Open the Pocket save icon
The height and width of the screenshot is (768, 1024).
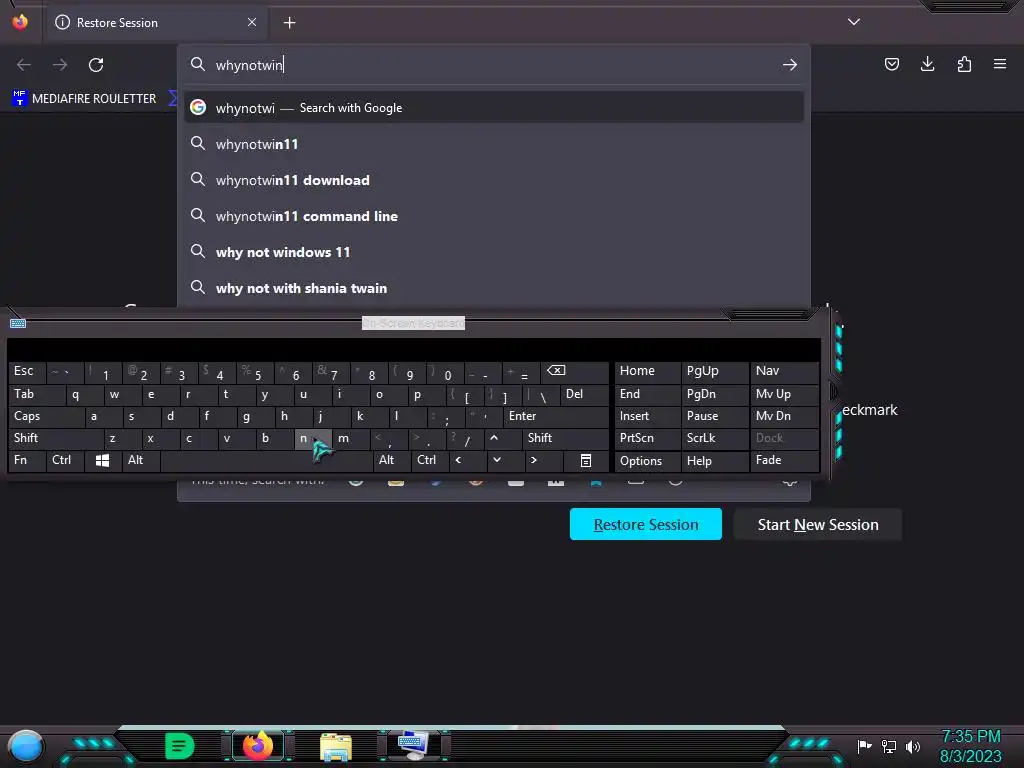pyautogui.click(x=891, y=64)
